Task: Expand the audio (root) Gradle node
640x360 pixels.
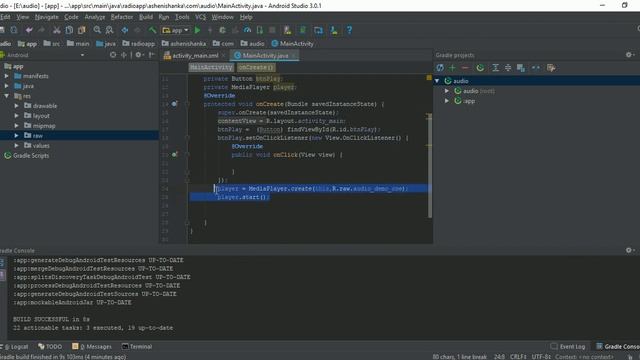Action: coord(447,91)
